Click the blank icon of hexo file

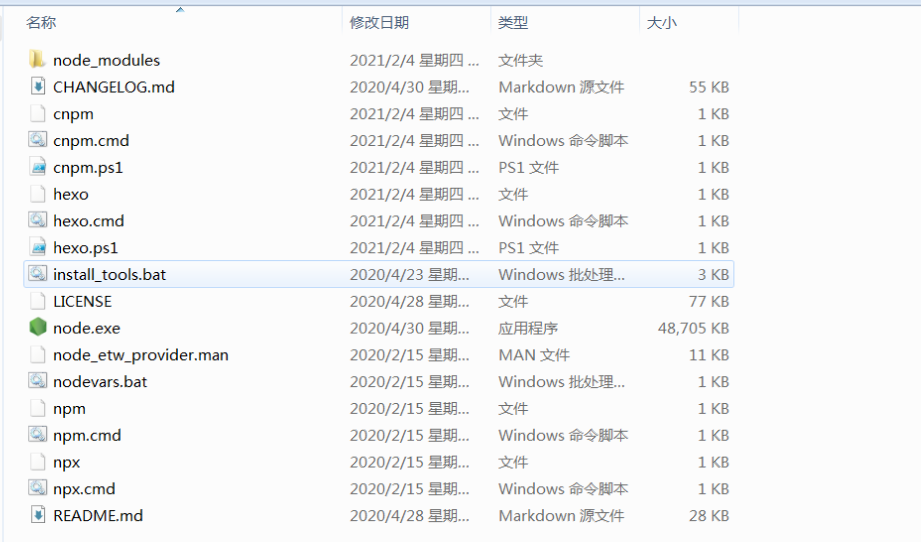[38, 194]
